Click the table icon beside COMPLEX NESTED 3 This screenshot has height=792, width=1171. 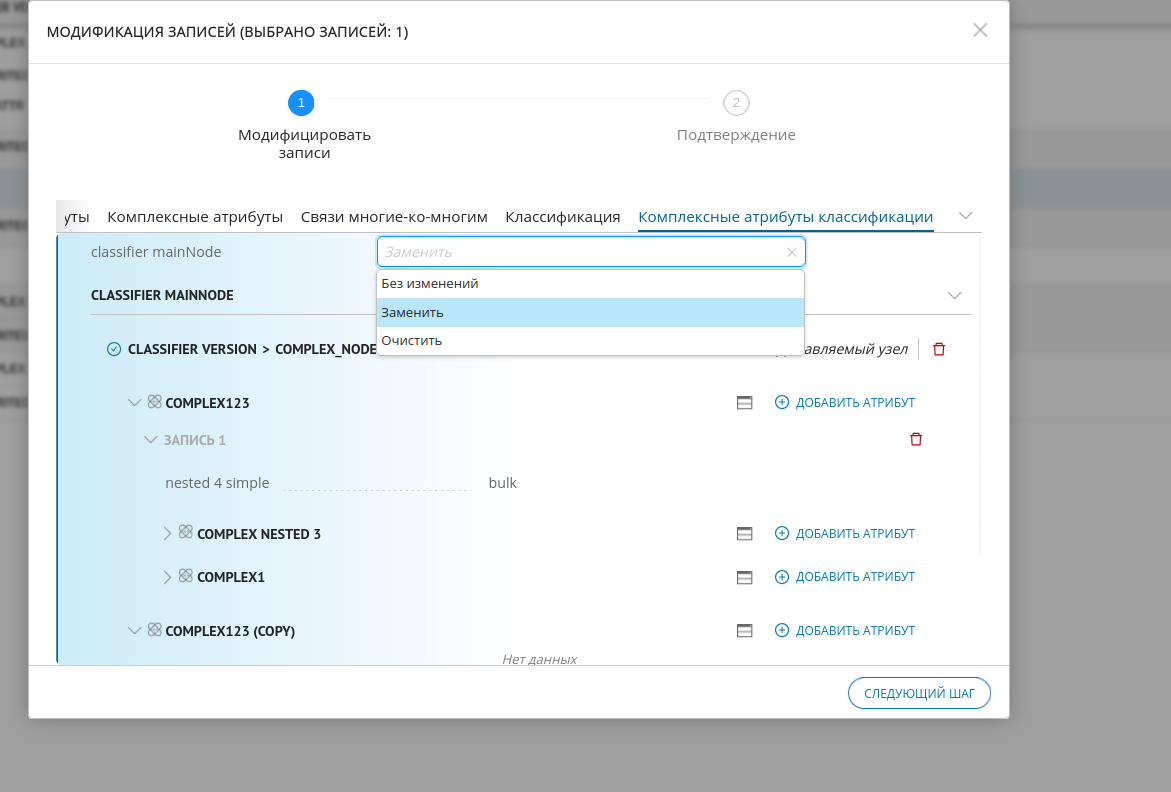[744, 533]
